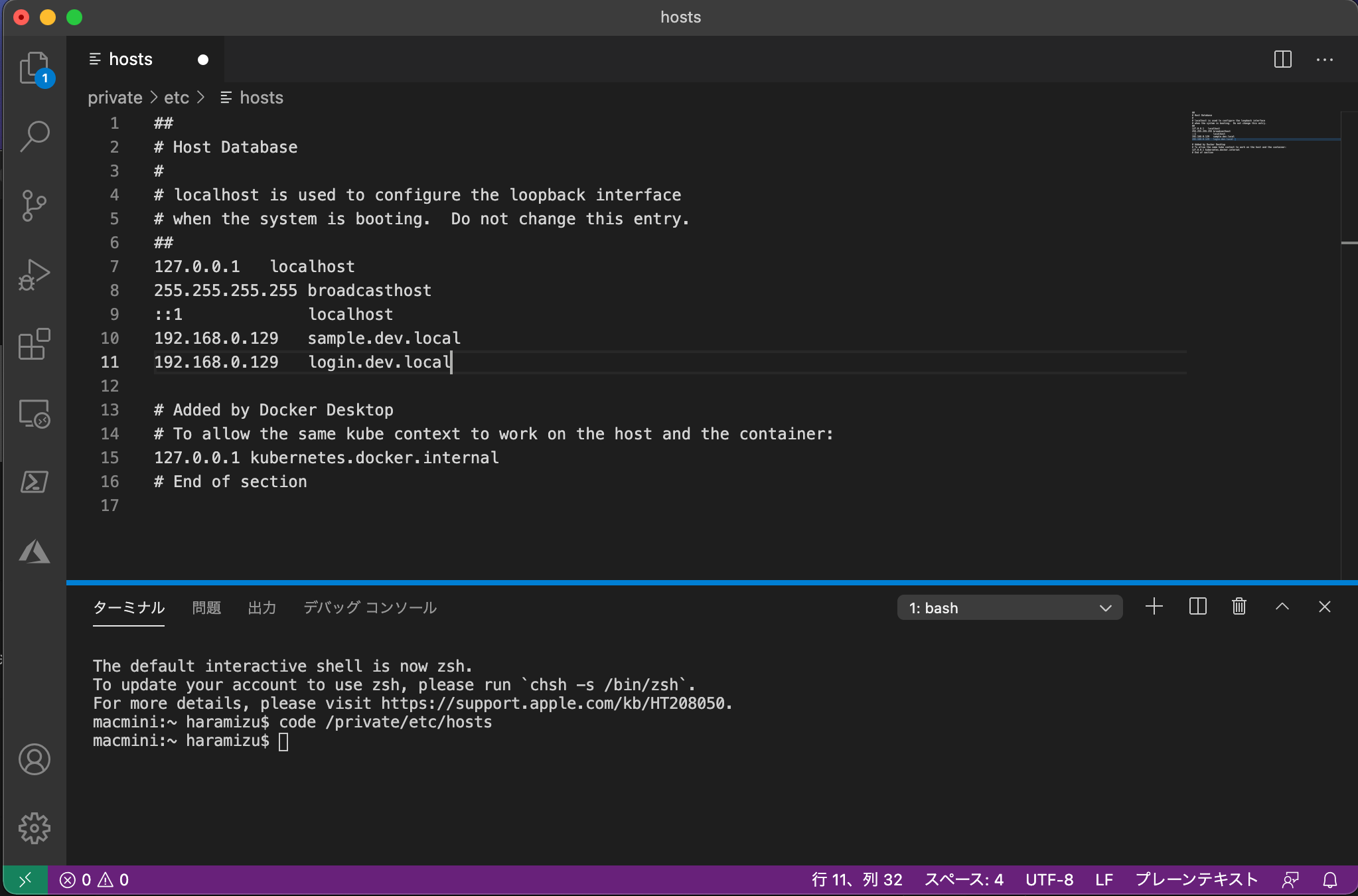The width and height of the screenshot is (1358, 896).
Task: Open the Explorer view in the activity bar
Action: click(x=35, y=68)
